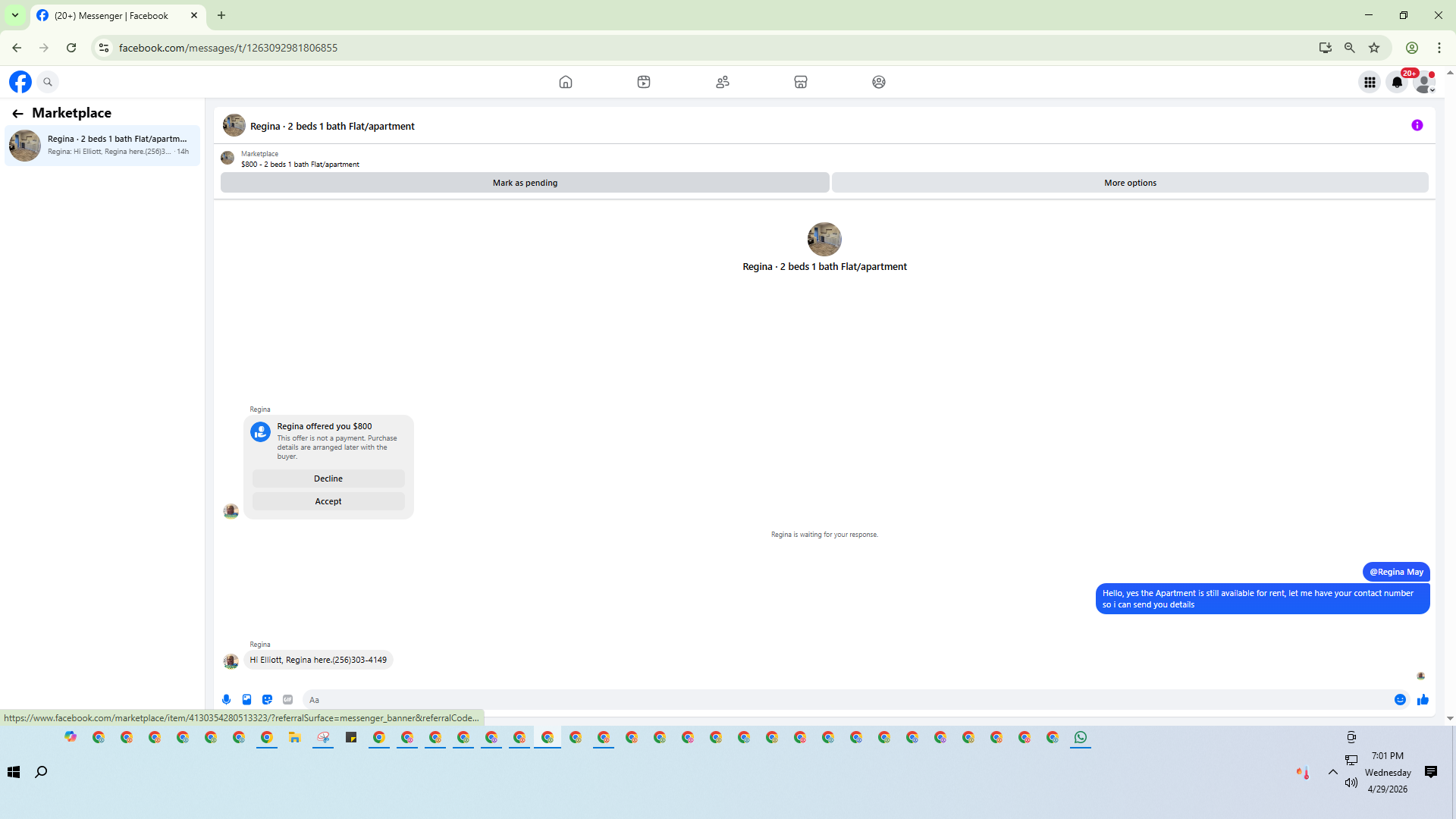Accept Regina's $800 offer

pos(328,501)
